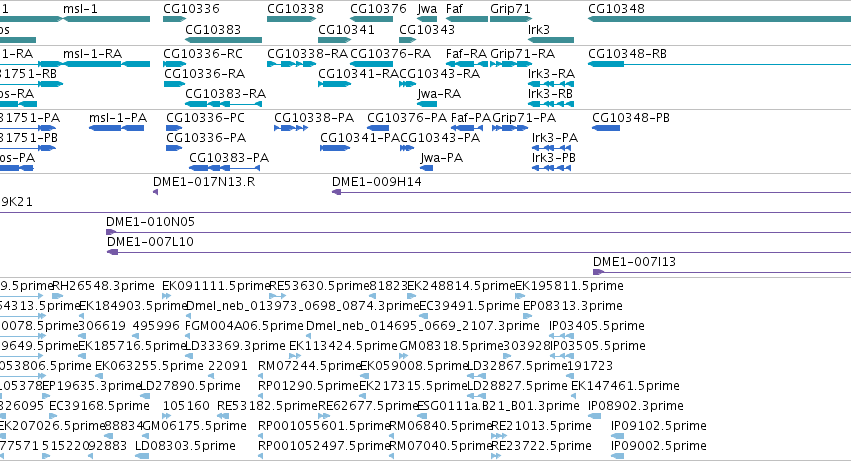Click the Faf gene label
Screen dimensions: 851x461
coord(454,9)
